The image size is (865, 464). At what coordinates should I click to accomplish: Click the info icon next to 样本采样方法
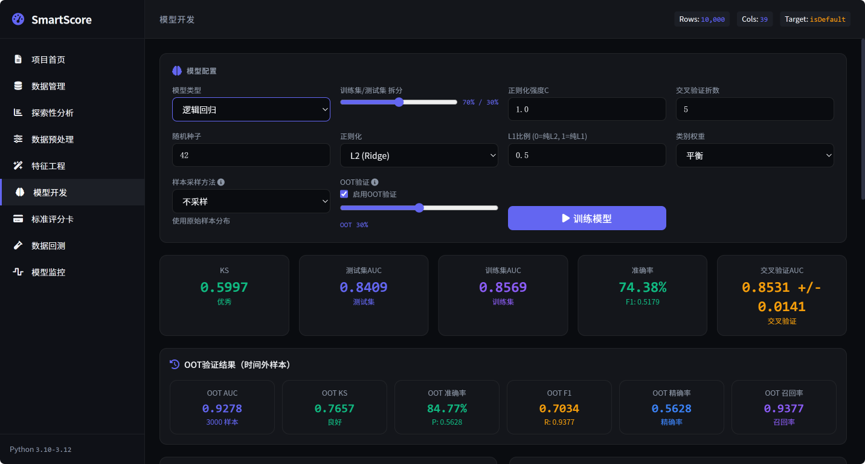pos(221,182)
